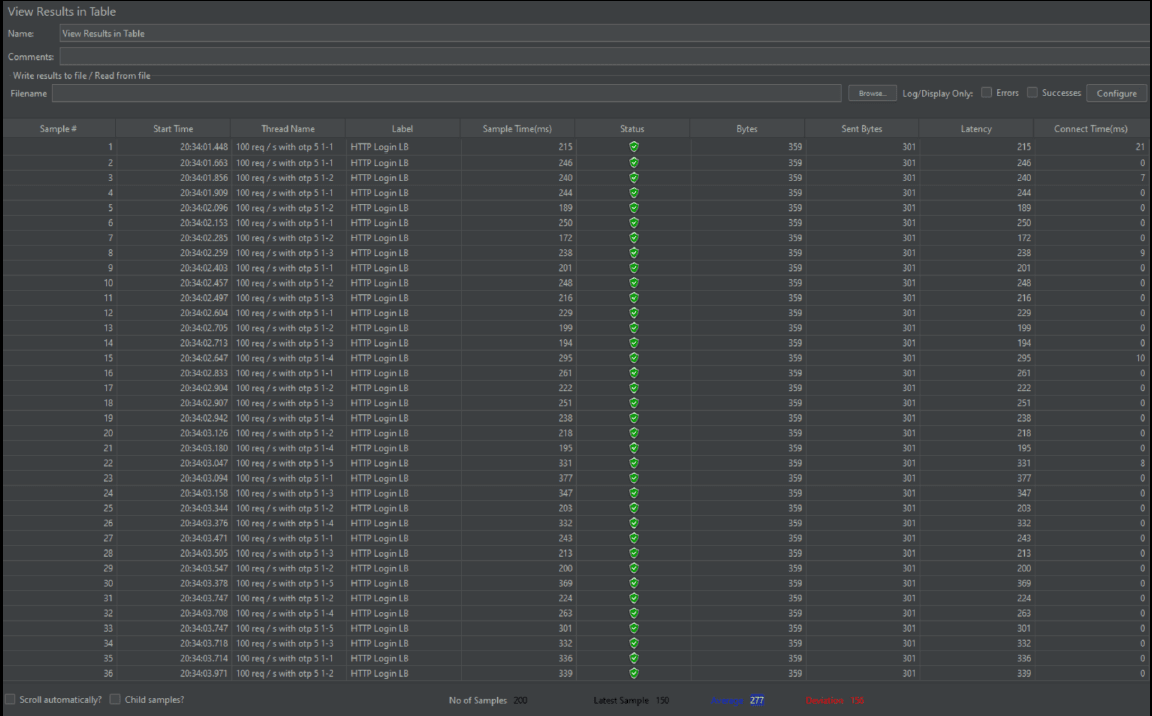Screen dimensions: 1152x716
Task: Click the status shield icon for sample 8
Action: click(633, 253)
